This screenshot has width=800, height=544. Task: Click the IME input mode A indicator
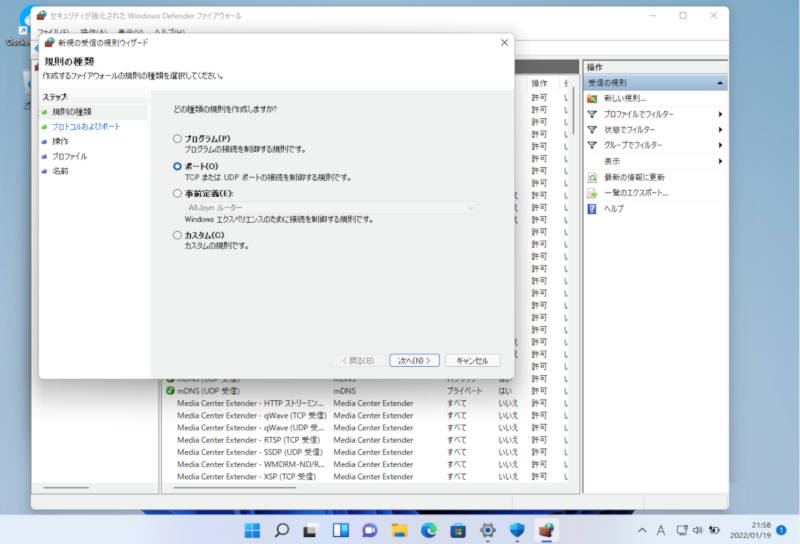click(661, 531)
